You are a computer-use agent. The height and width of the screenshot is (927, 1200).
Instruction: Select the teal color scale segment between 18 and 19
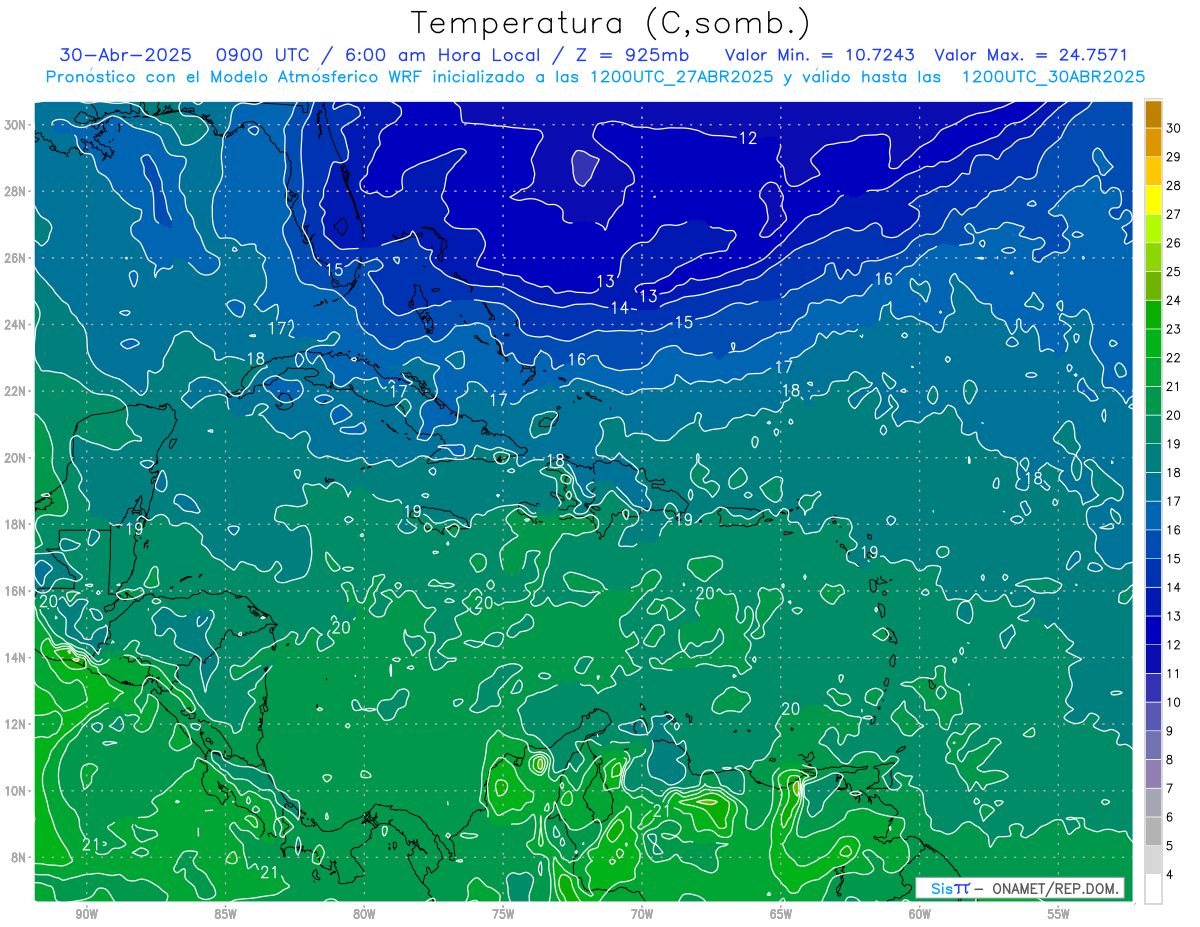coord(1153,458)
